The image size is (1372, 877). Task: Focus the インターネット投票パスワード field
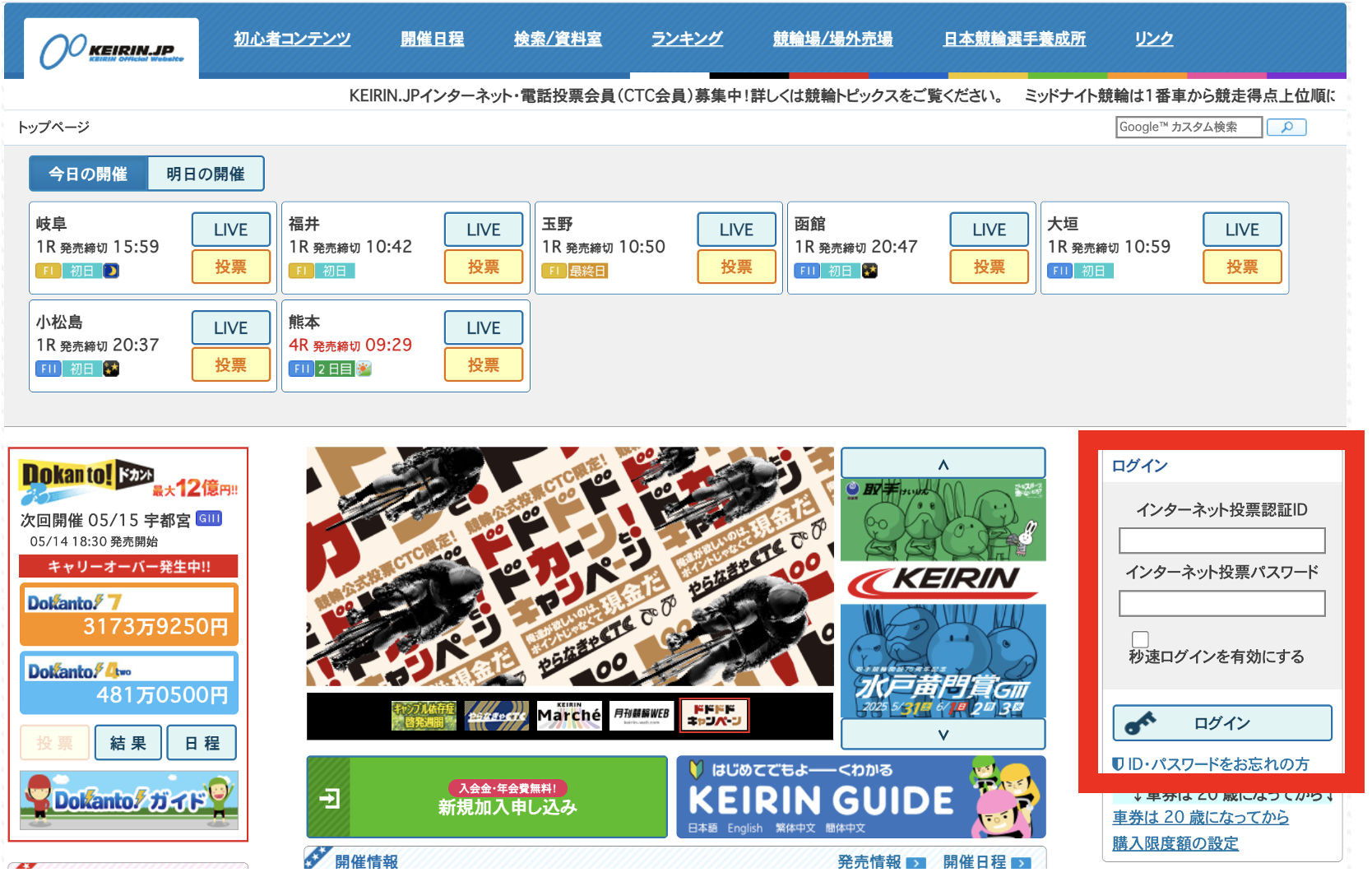pos(1222,603)
